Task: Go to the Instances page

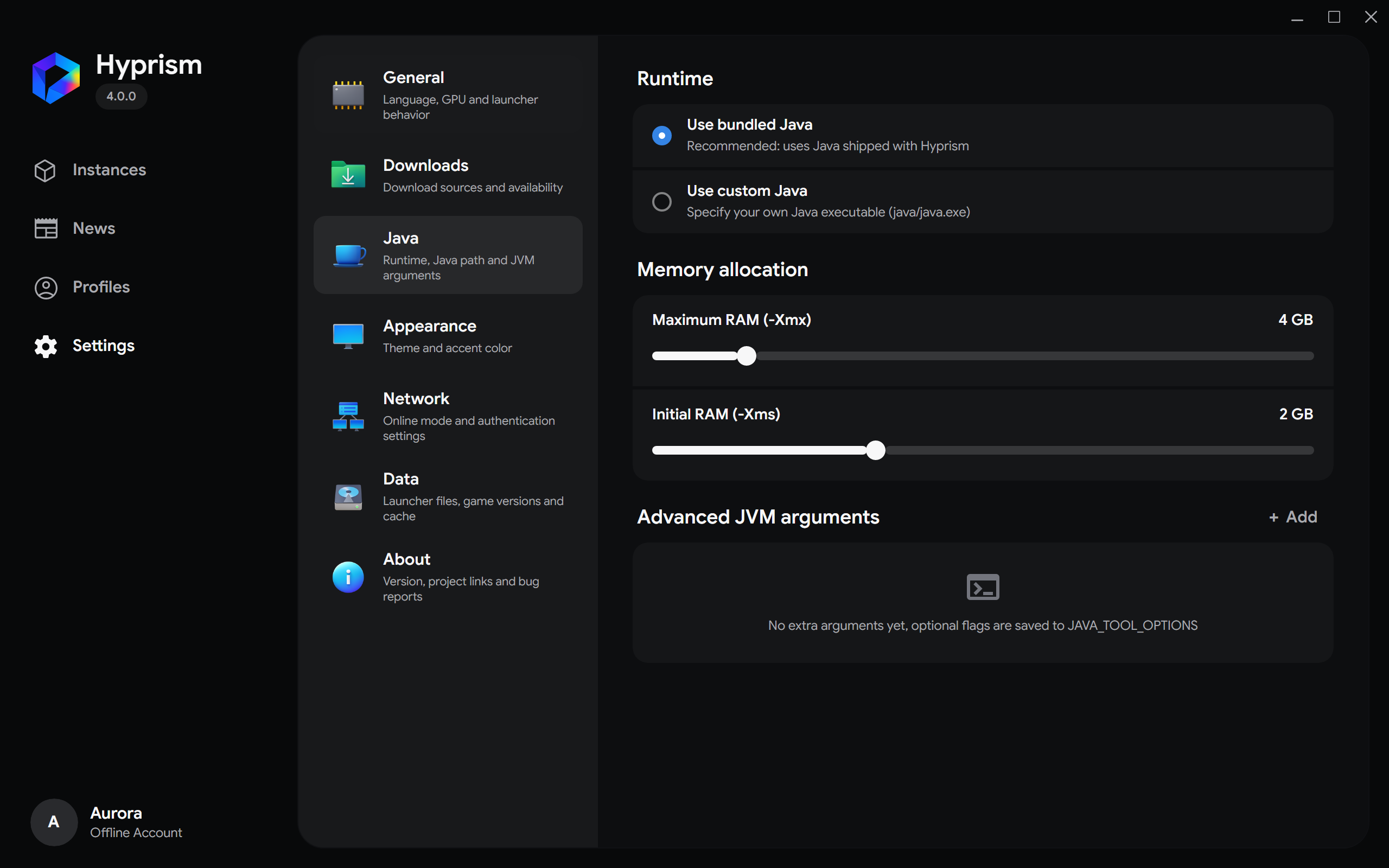Action: click(x=90, y=170)
